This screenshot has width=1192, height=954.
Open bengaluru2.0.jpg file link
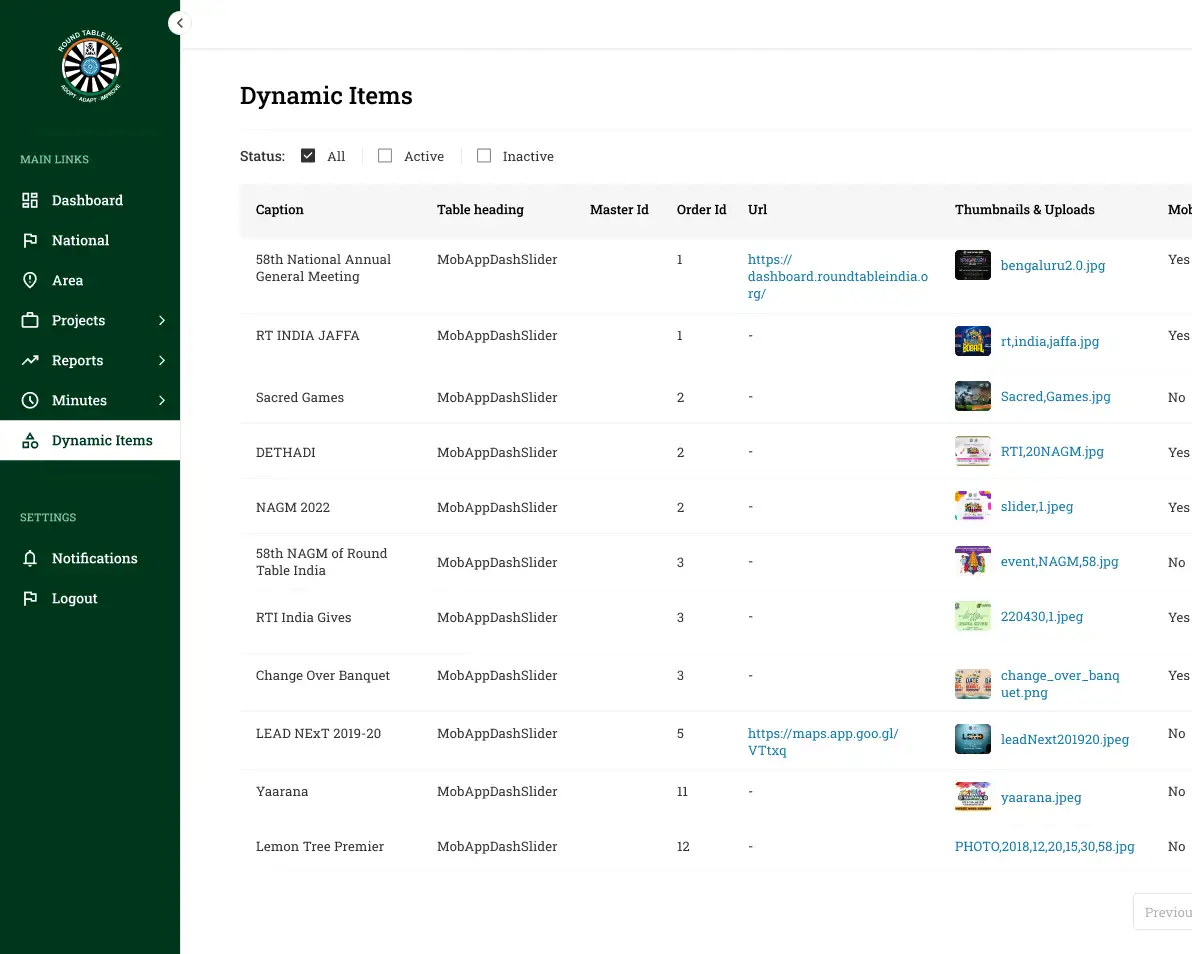(x=1052, y=265)
